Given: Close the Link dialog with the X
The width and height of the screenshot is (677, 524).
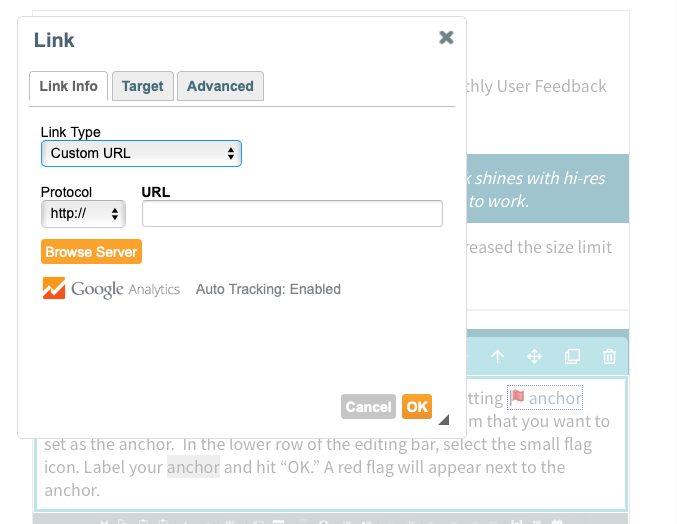Looking at the screenshot, I should [446, 38].
